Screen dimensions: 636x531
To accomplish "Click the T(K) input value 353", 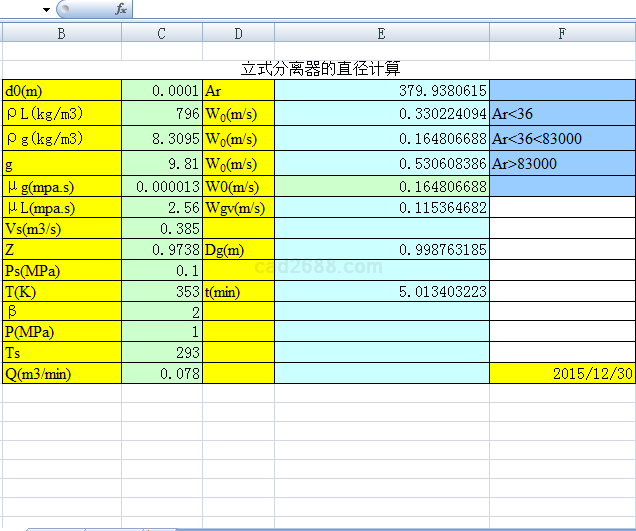I will pyautogui.click(x=162, y=291).
